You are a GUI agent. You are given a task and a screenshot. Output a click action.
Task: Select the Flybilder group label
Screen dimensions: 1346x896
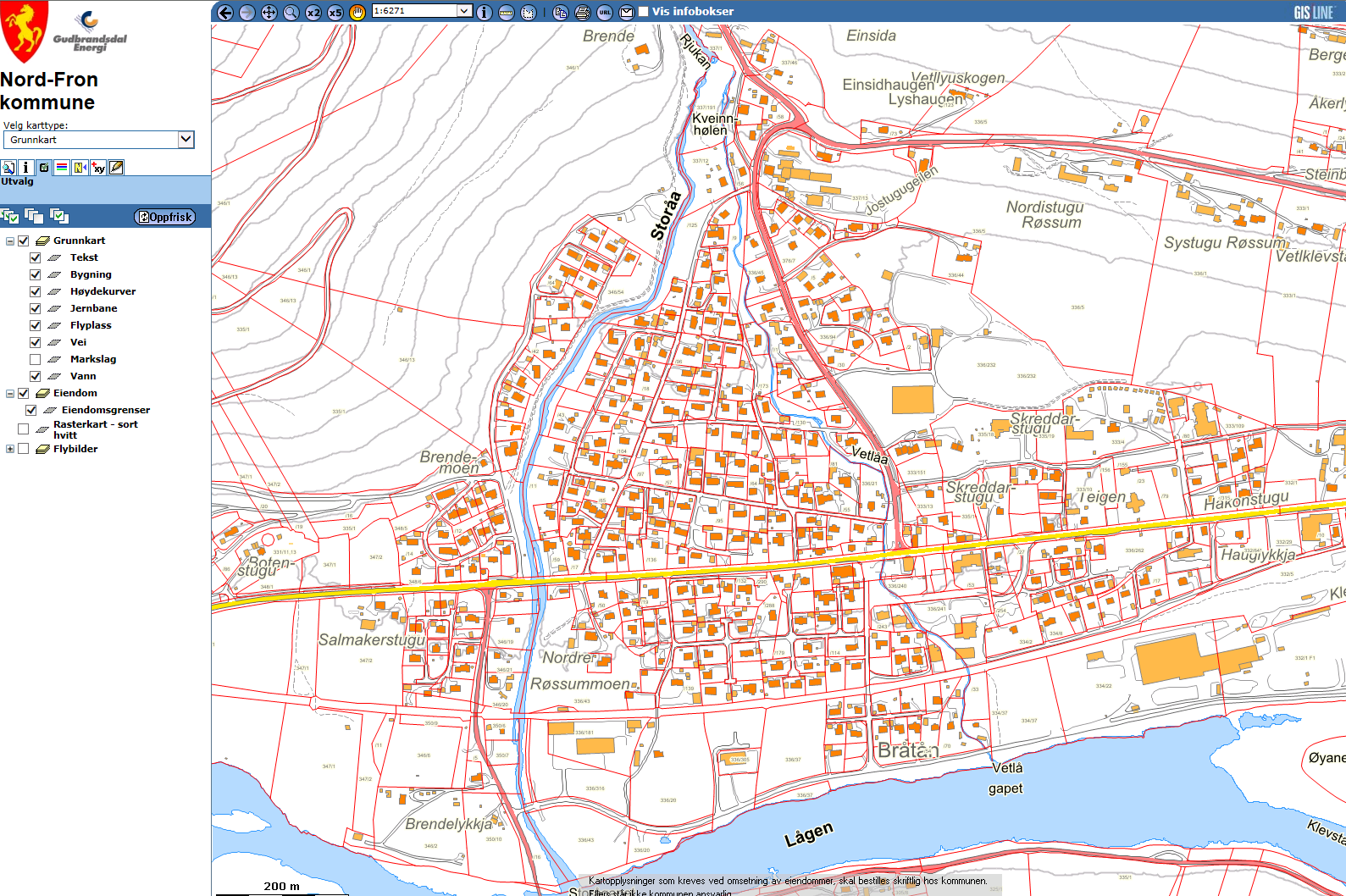[x=75, y=449]
